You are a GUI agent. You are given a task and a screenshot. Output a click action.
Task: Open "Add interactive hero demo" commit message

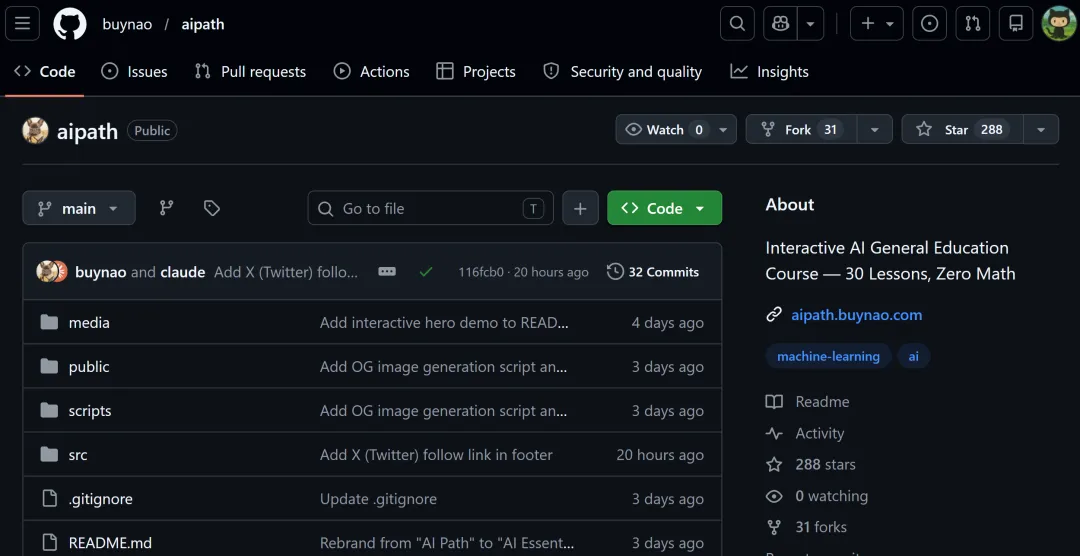[444, 322]
